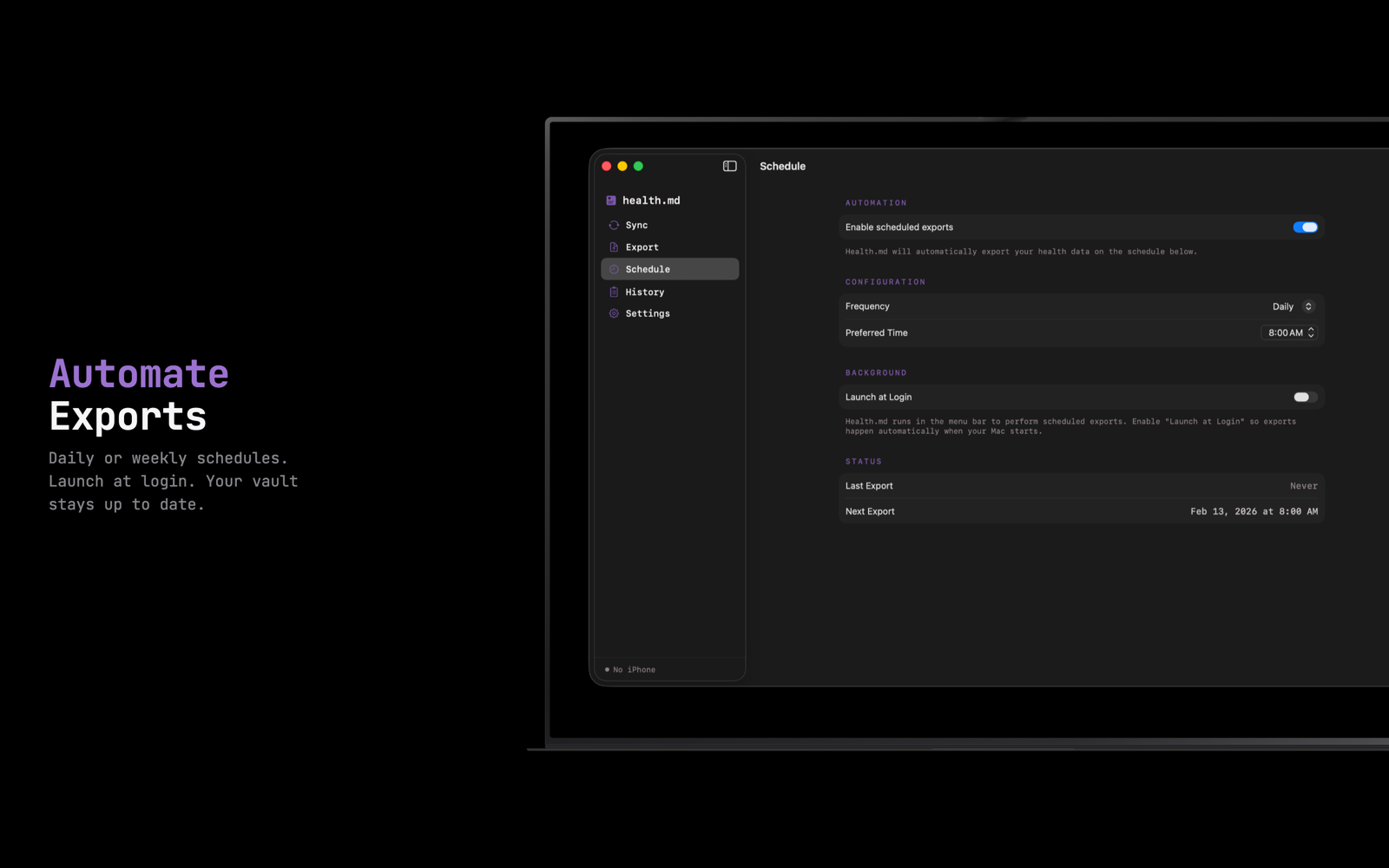Increment the Preferred Time with the stepper

[1311, 329]
